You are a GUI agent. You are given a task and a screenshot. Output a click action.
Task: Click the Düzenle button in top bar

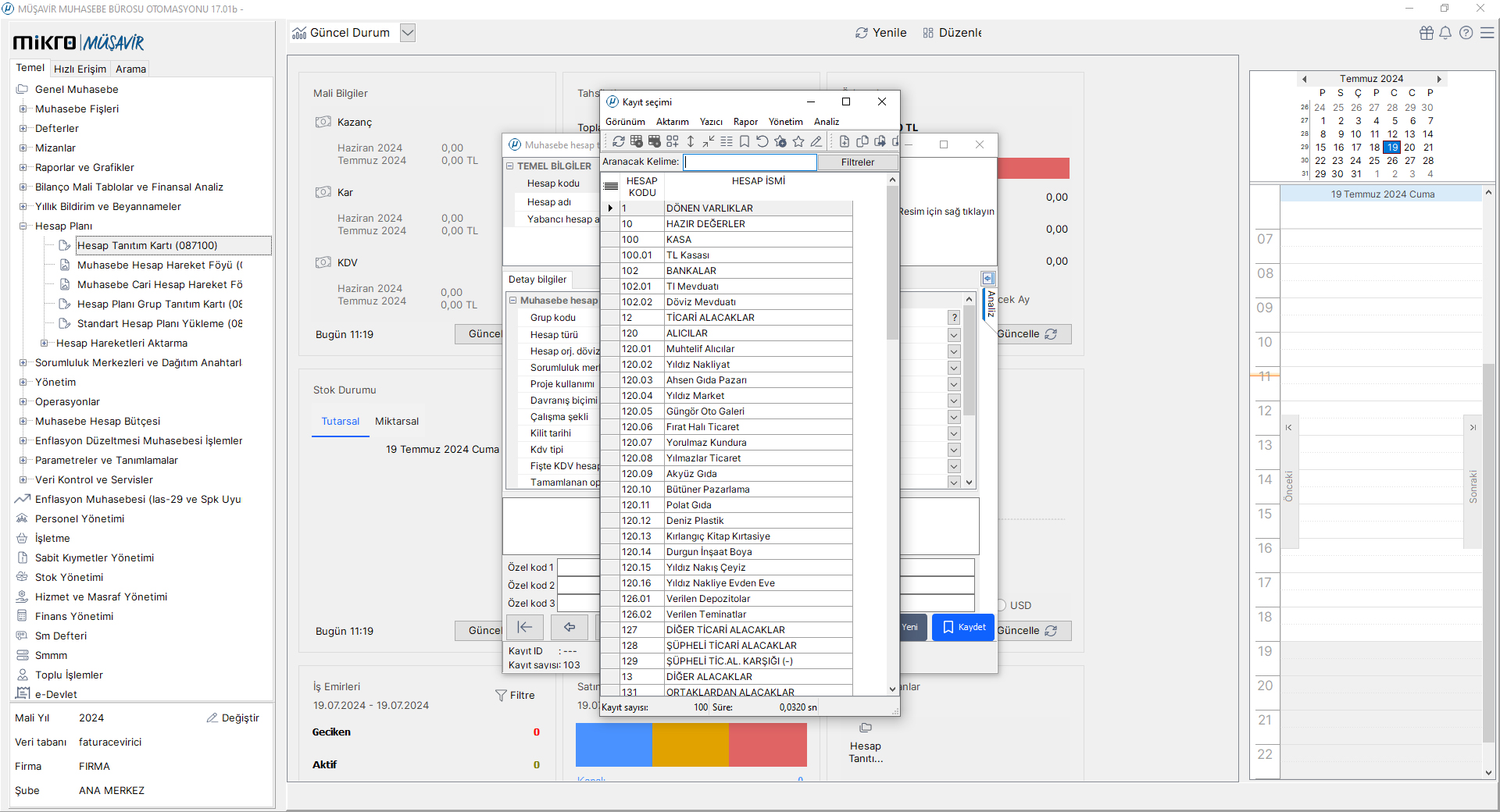click(952, 33)
